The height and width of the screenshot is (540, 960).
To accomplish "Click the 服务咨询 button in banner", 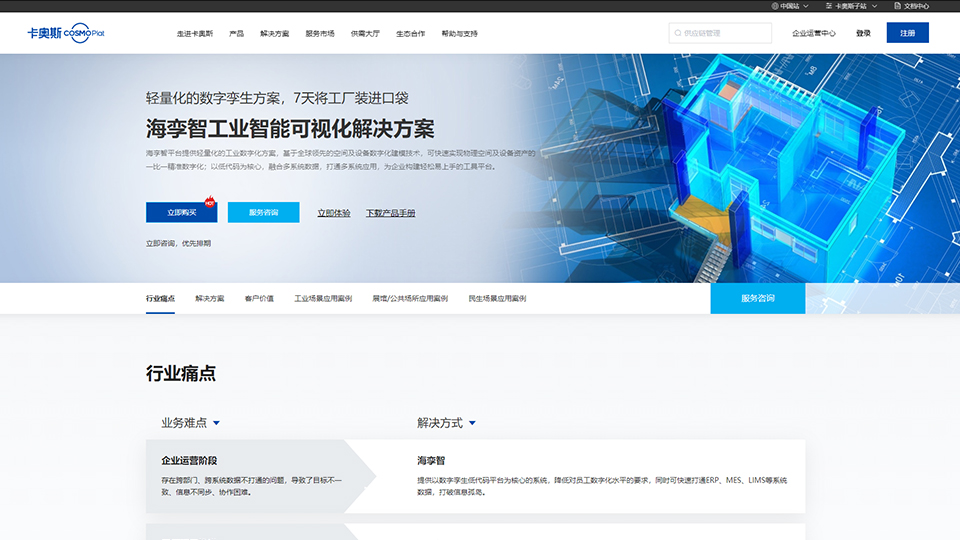I will point(263,212).
